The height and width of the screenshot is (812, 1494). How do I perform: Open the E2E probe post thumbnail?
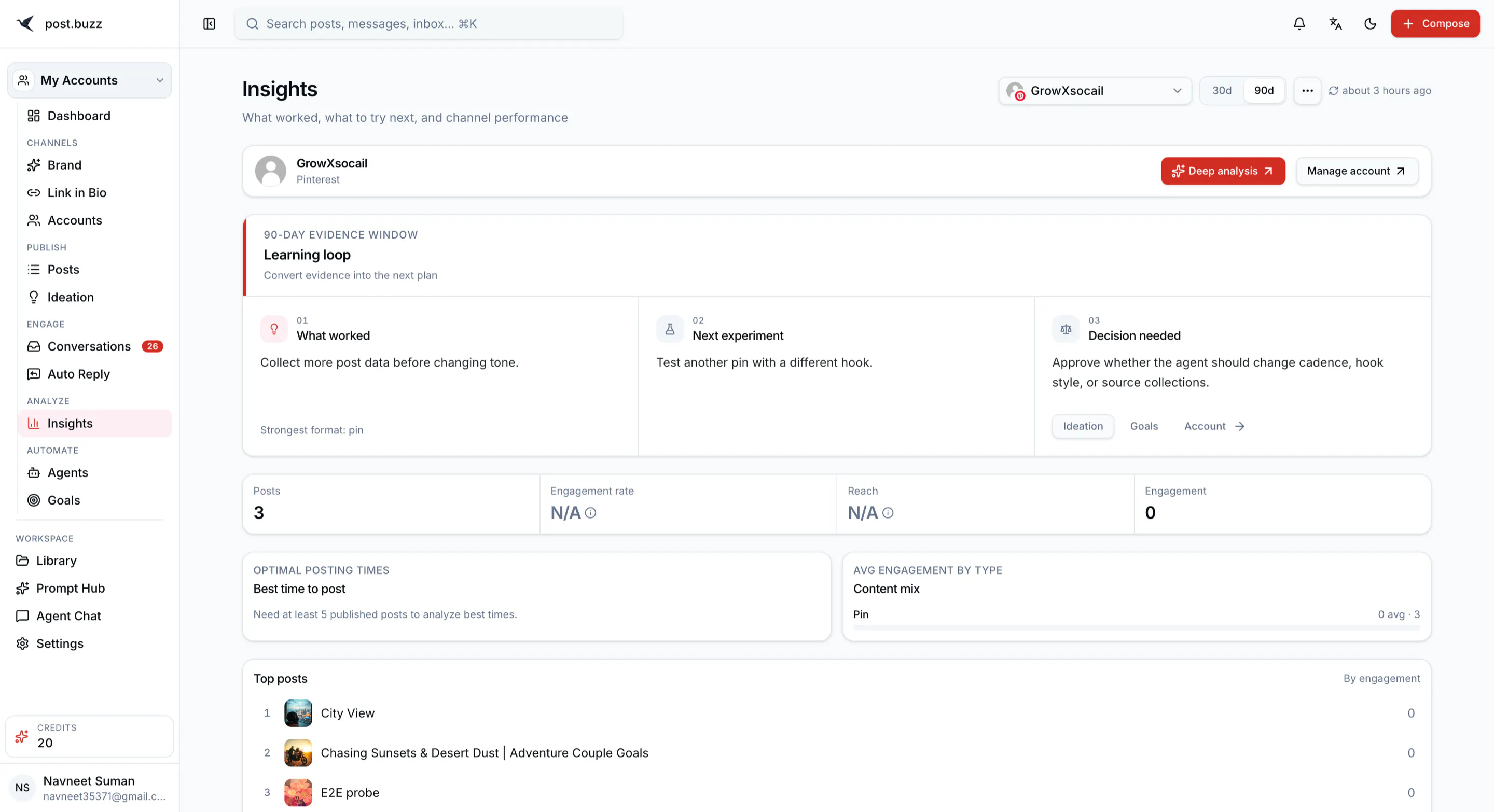point(298,793)
